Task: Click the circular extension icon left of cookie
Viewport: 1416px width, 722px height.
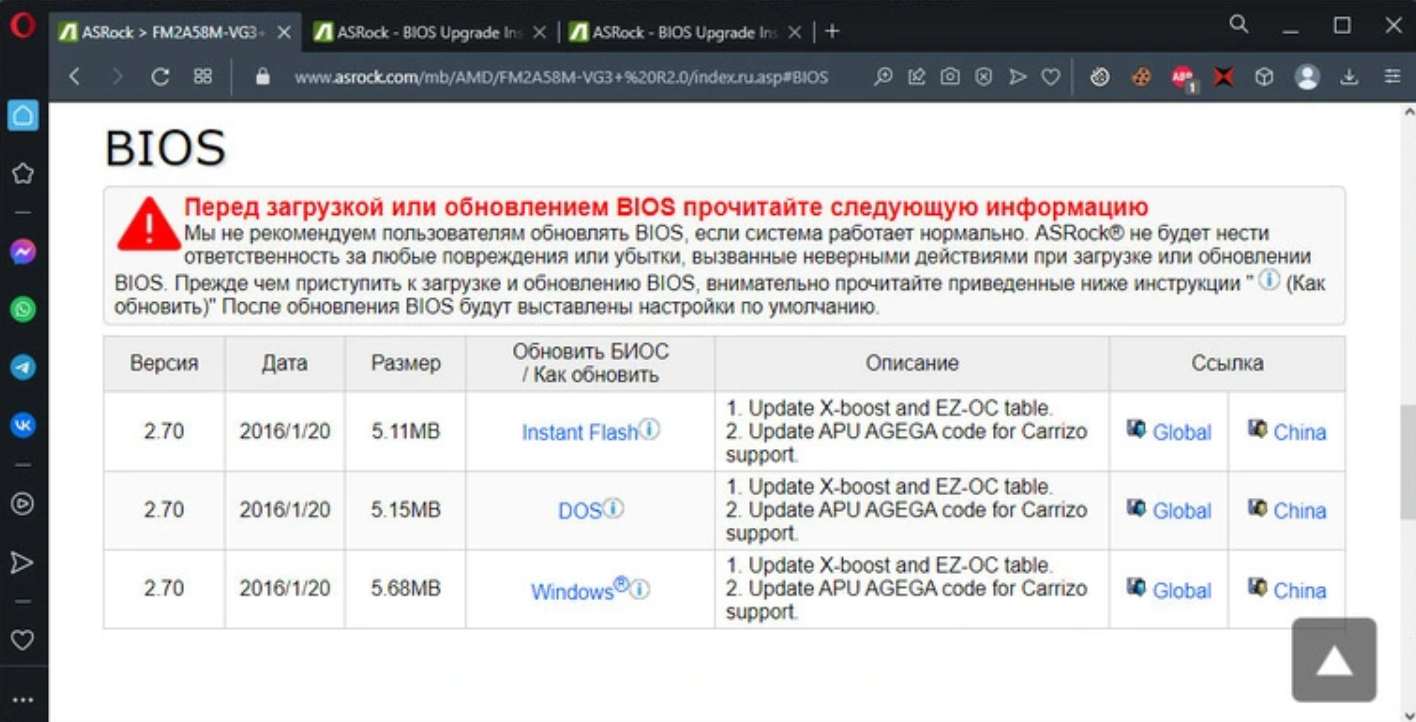Action: 1100,77
